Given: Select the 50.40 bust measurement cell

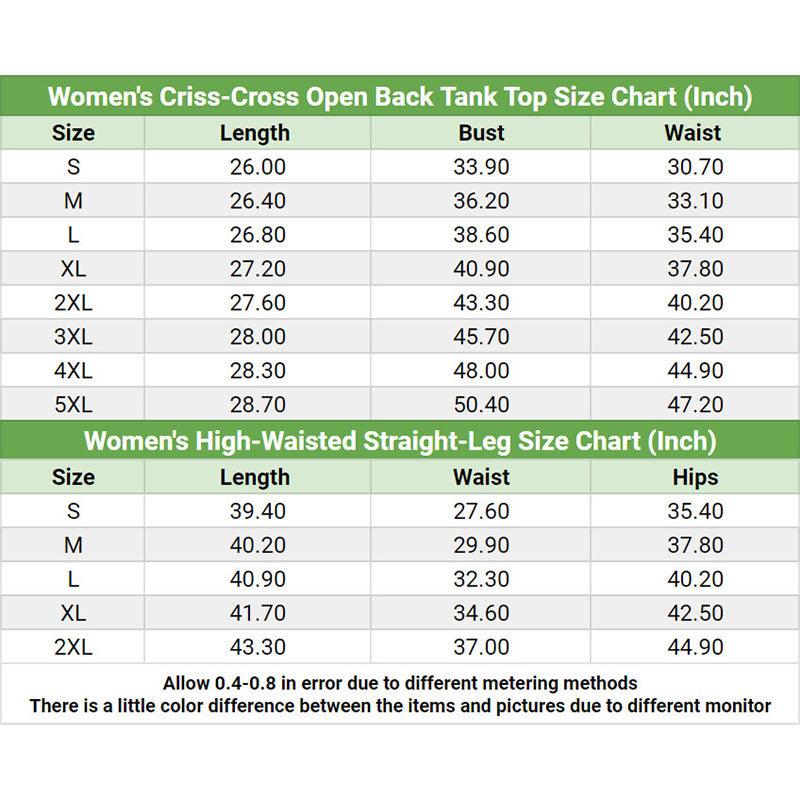Looking at the screenshot, I should click(481, 405).
